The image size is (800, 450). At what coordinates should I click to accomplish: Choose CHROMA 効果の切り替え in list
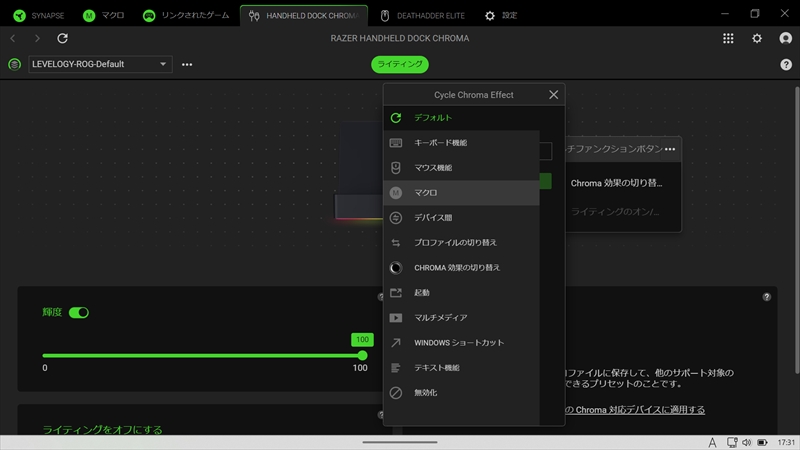[x=457, y=268]
